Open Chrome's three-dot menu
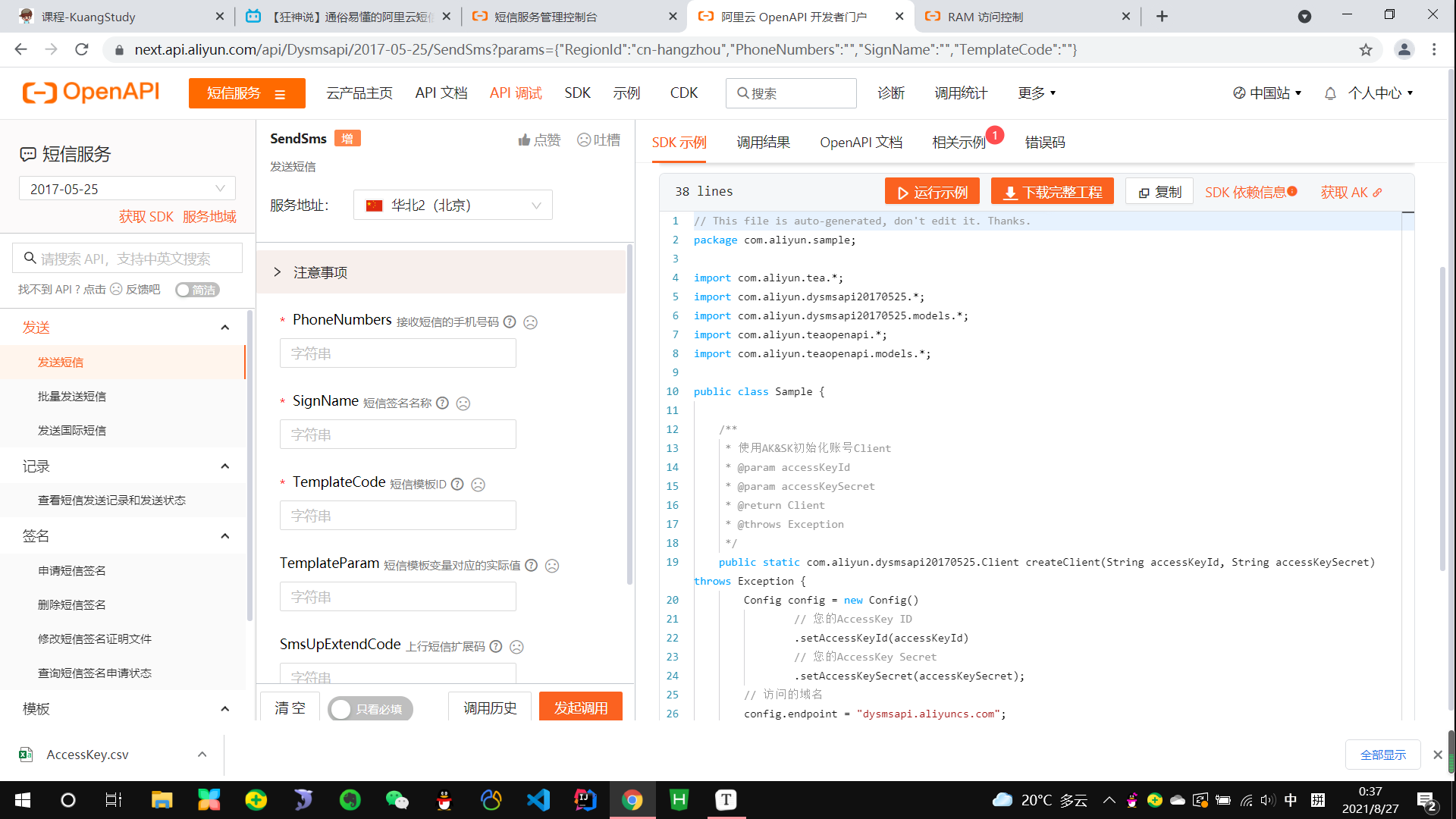 pyautogui.click(x=1434, y=50)
